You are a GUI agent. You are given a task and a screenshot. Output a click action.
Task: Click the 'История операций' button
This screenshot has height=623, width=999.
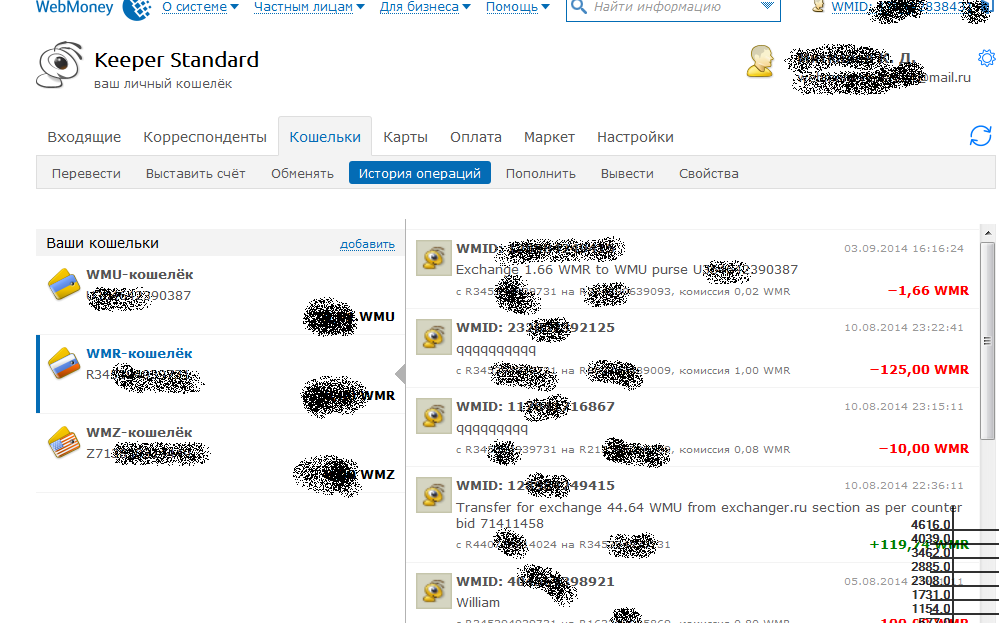click(x=420, y=173)
